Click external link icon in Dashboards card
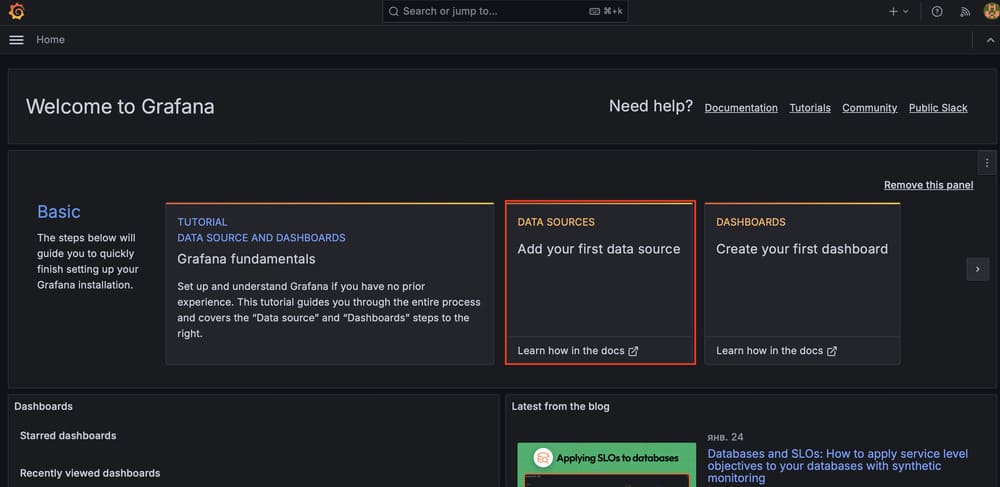1000x487 pixels. coord(832,351)
